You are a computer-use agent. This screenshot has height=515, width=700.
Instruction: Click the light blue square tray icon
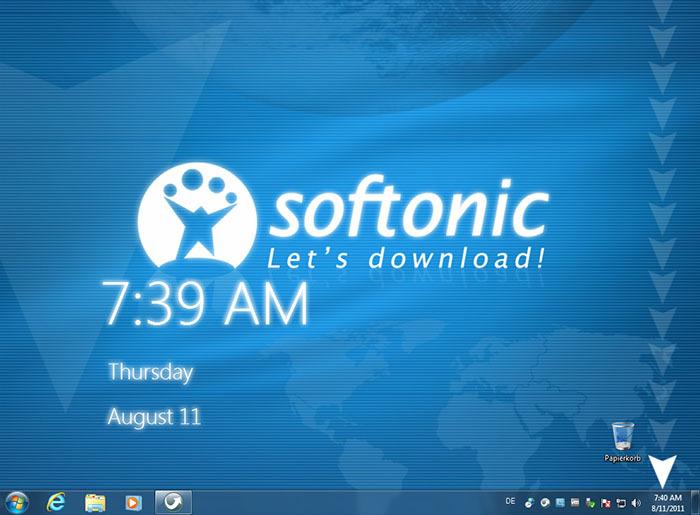coord(560,503)
